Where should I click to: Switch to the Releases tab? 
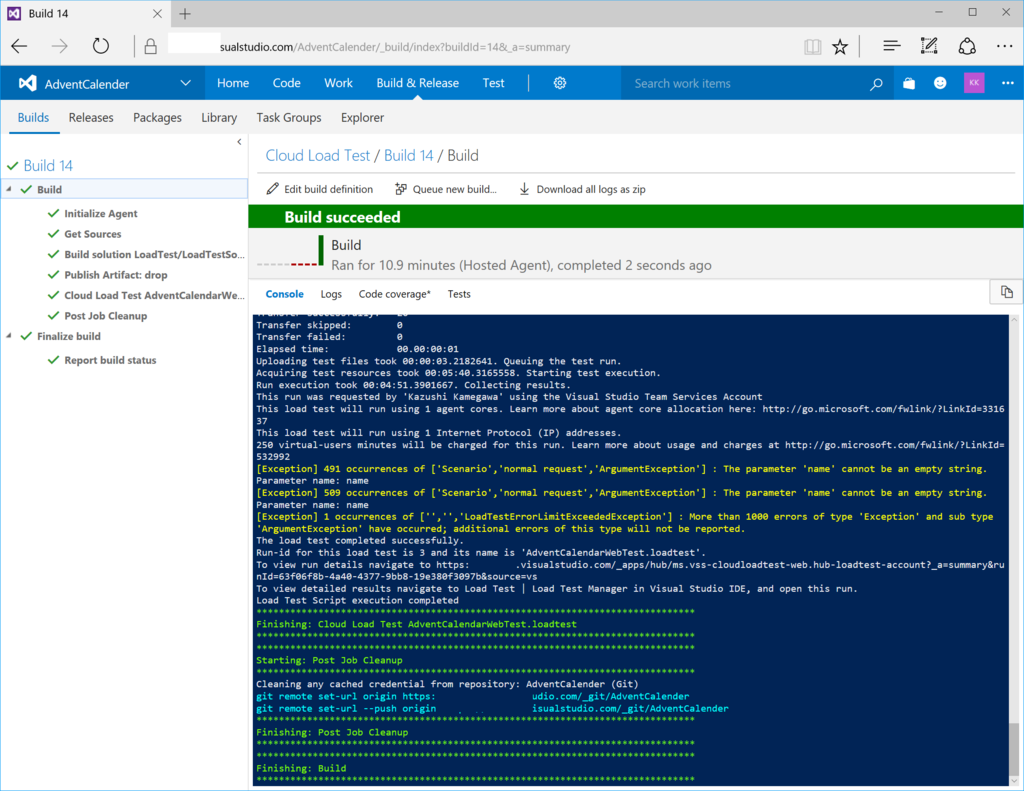tap(91, 118)
